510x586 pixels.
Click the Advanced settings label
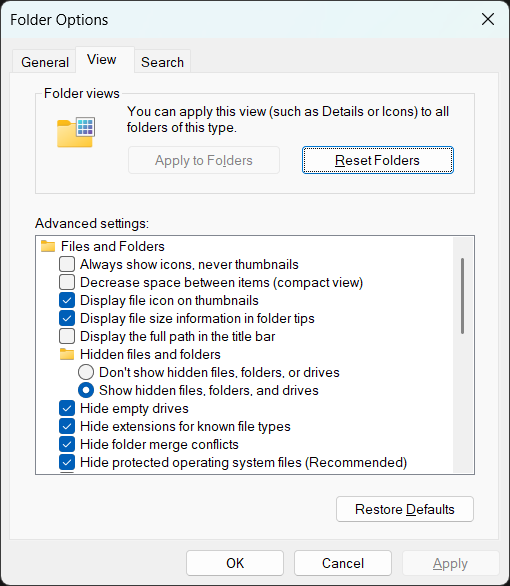click(x=92, y=223)
